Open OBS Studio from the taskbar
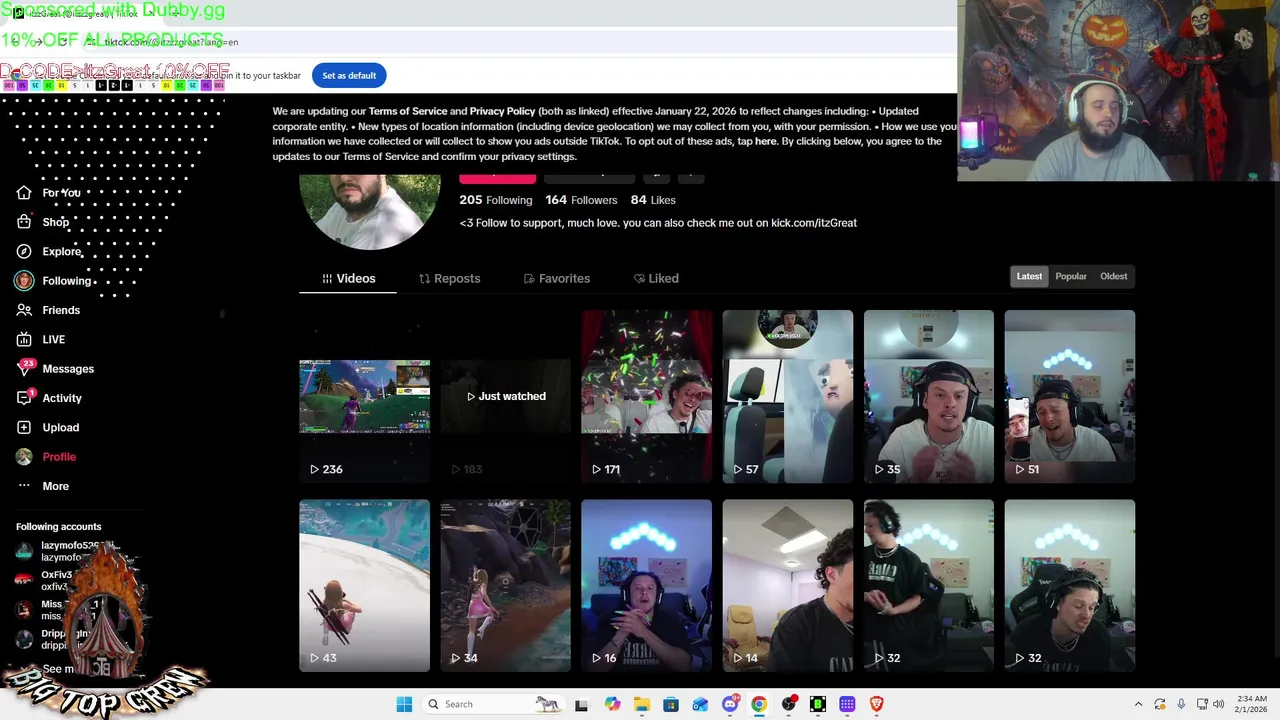1280x720 pixels. click(x=789, y=704)
